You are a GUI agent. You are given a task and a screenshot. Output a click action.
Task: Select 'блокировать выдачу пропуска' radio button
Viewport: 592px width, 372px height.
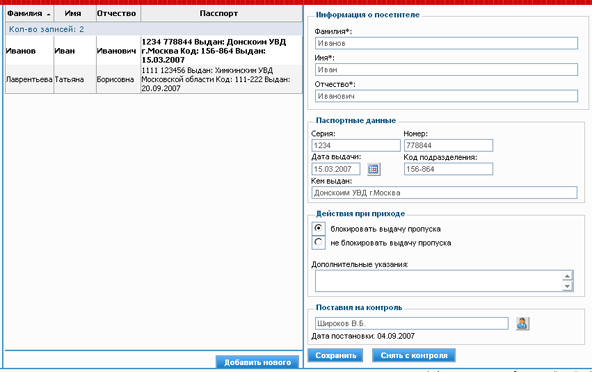click(318, 228)
